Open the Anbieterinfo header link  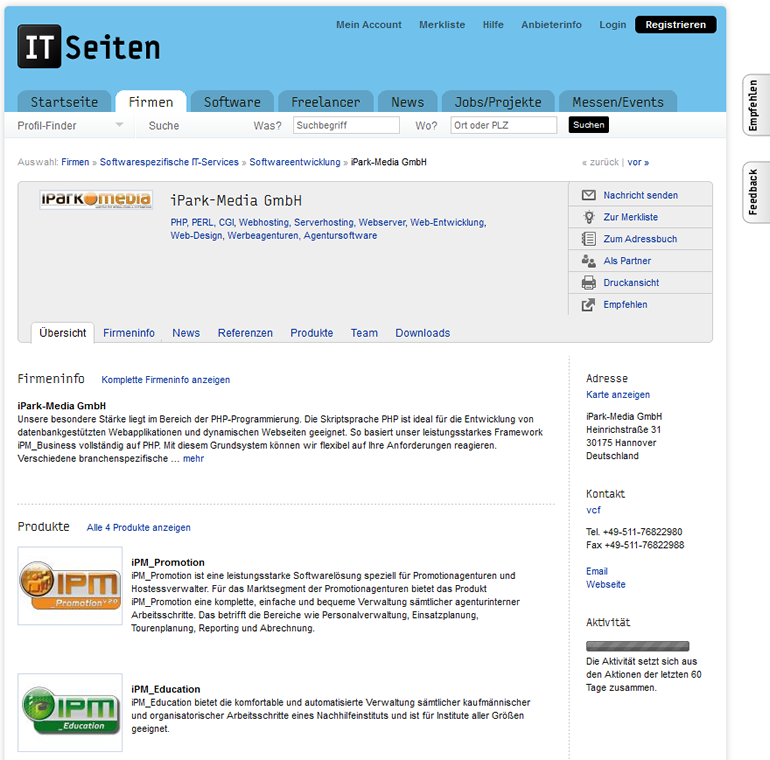(x=551, y=25)
